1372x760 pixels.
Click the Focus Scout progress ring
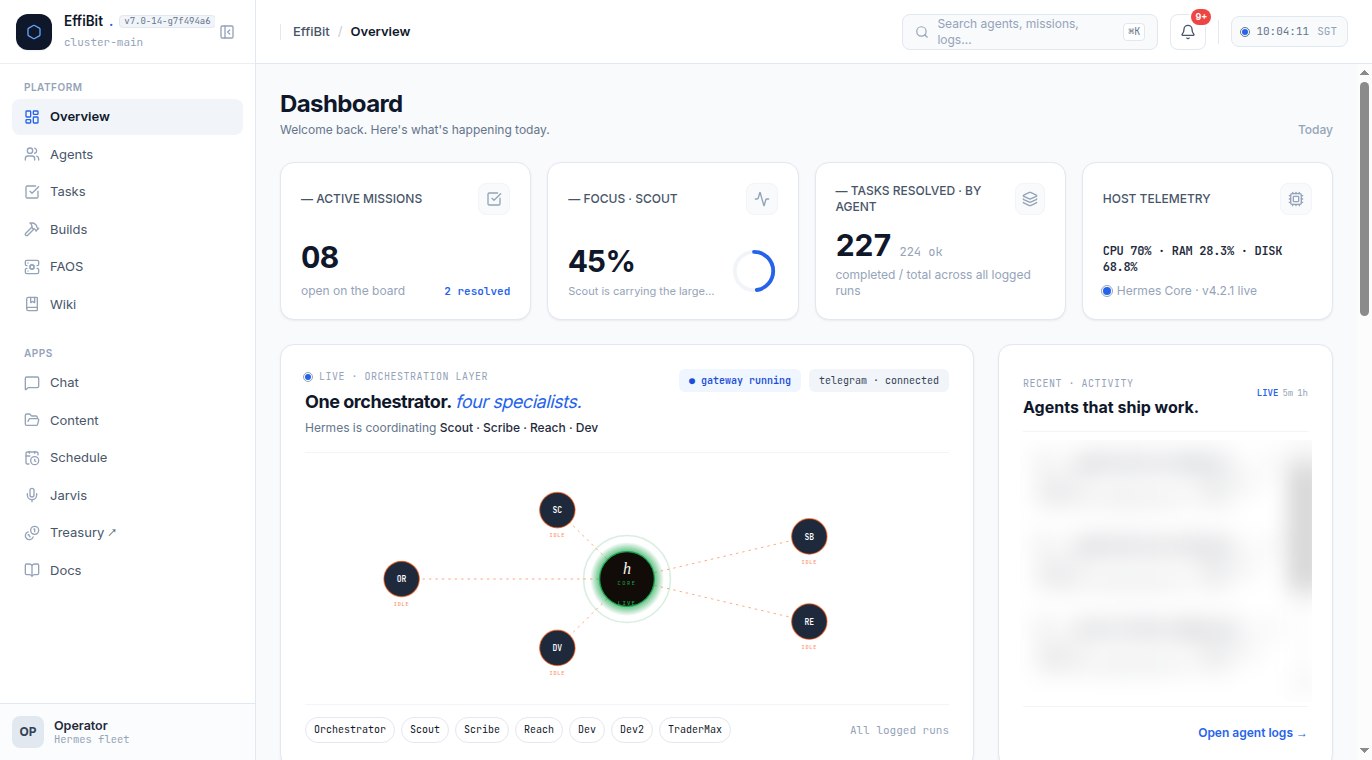[754, 271]
